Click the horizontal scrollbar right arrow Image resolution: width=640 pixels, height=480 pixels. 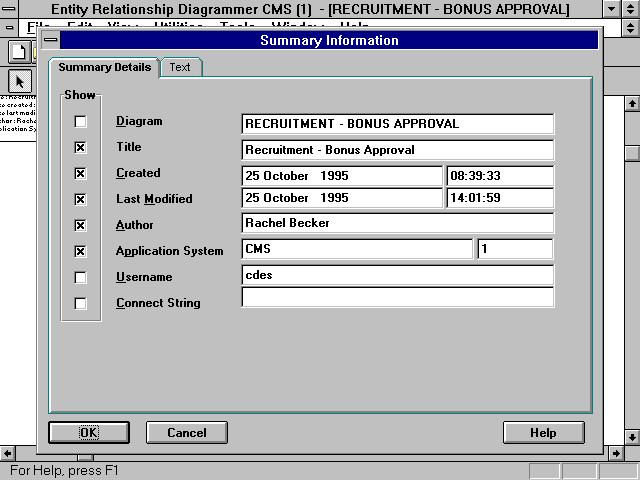pyautogui.click(x=614, y=454)
